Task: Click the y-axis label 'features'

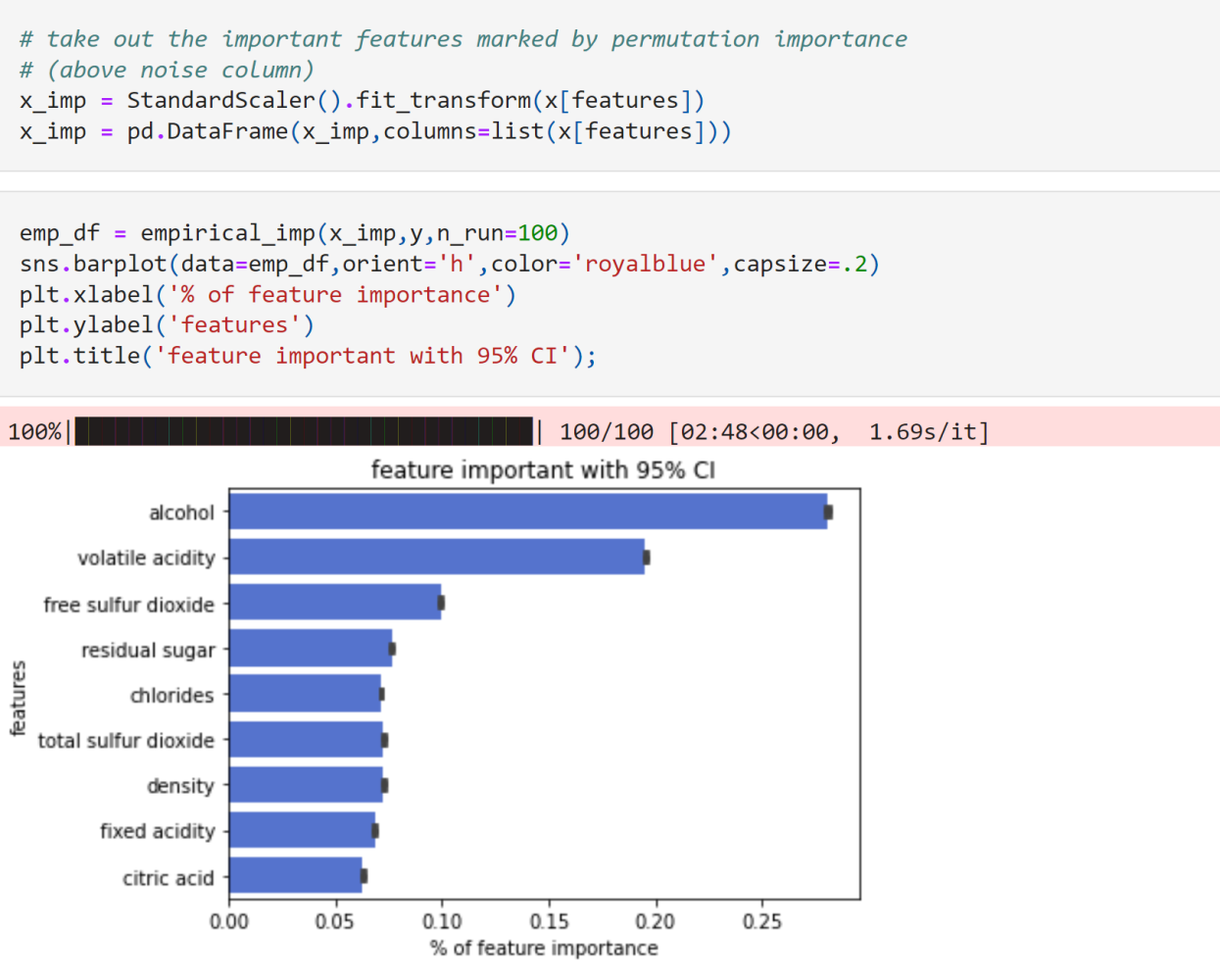Action: (x=18, y=698)
